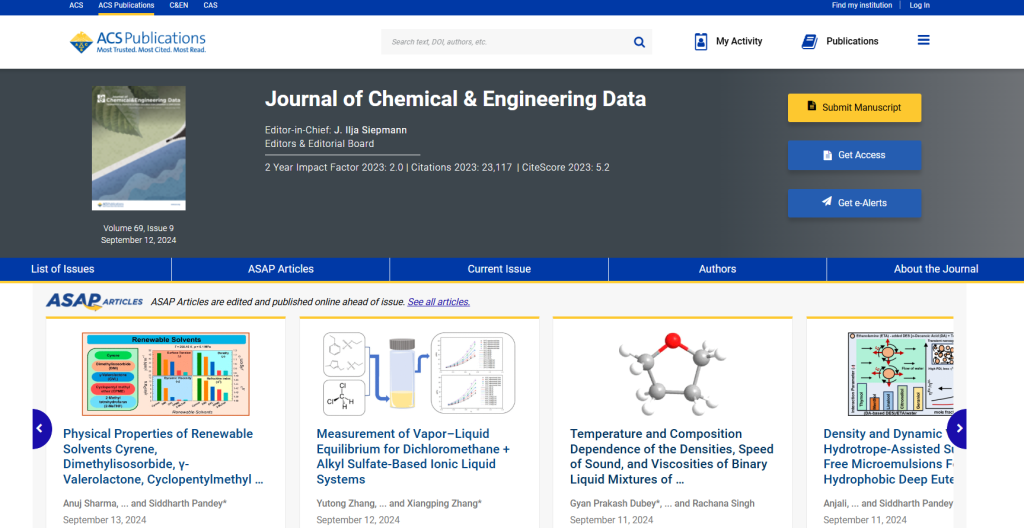Viewport: 1024px width, 528px height.
Task: Open the journal cover thumbnail
Action: 138,148
